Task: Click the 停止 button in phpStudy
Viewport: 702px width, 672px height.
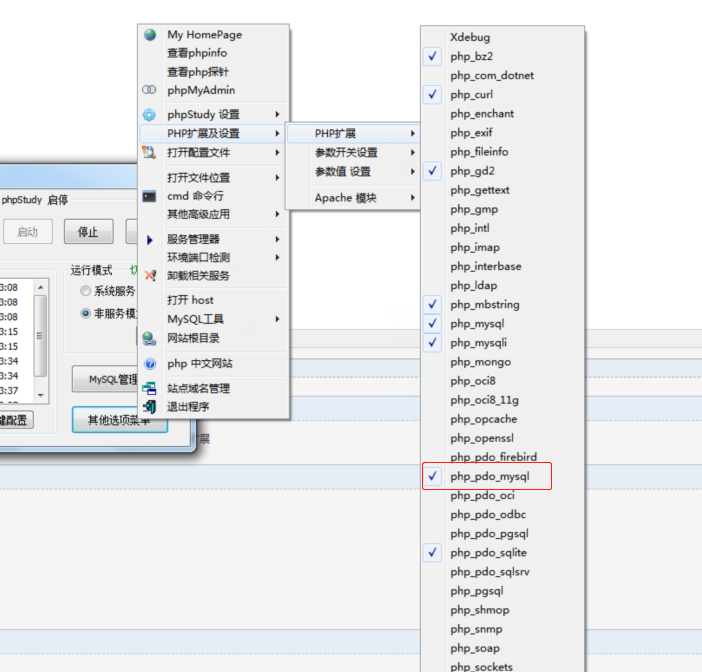Action: point(89,231)
